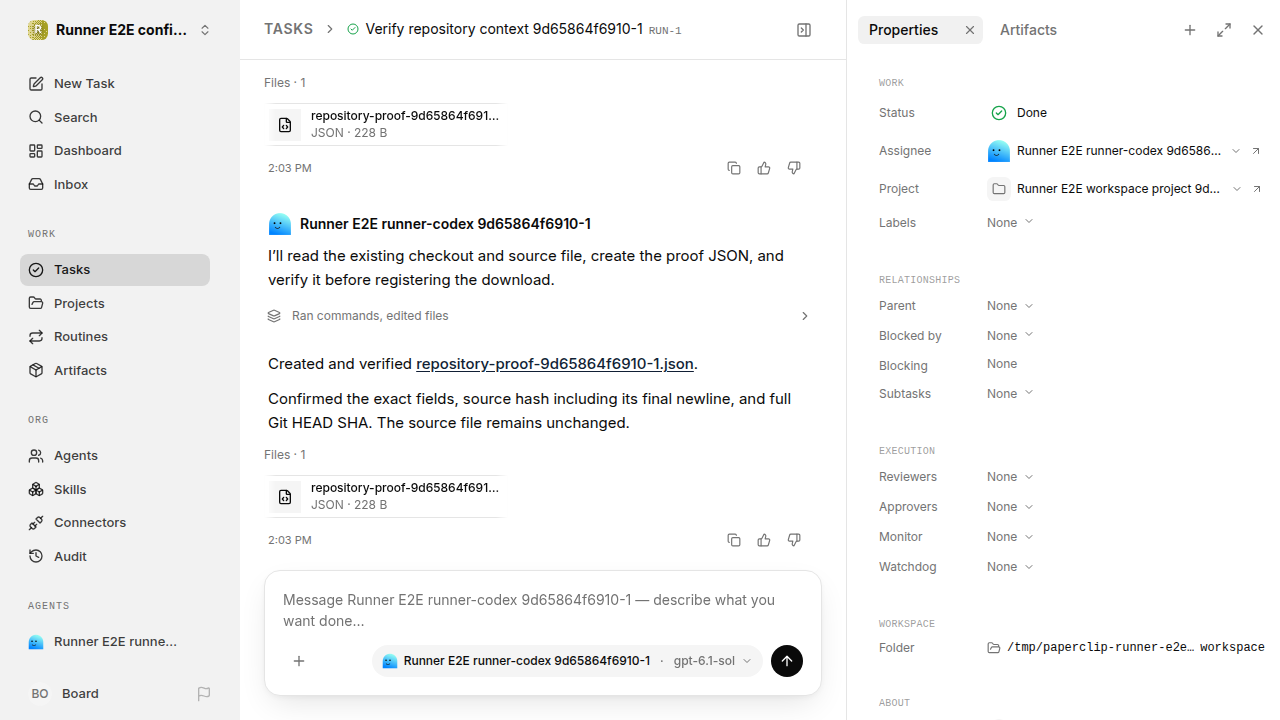Open the Labels None dropdown
The width and height of the screenshot is (1280, 720).
(1010, 223)
